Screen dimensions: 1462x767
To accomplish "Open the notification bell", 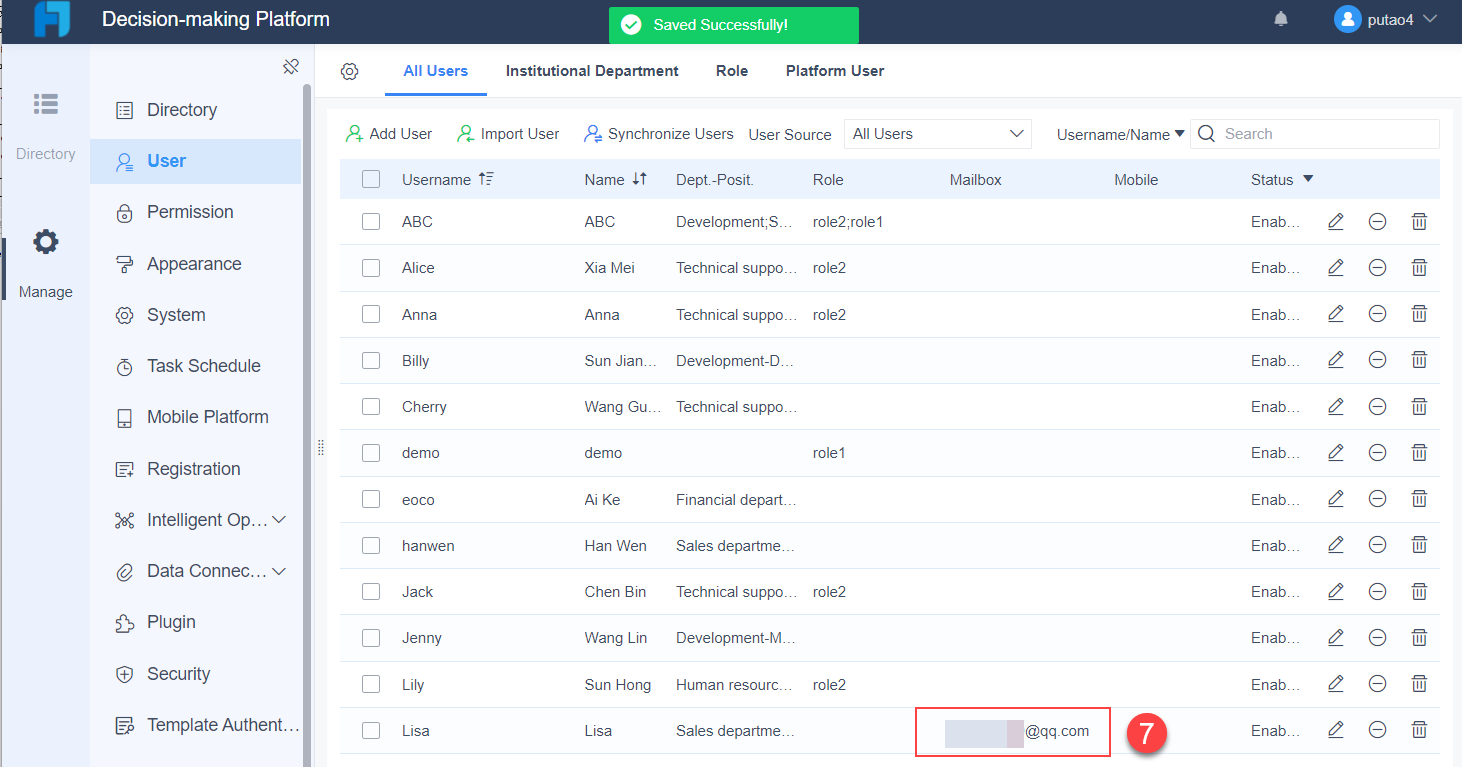I will coord(1281,19).
